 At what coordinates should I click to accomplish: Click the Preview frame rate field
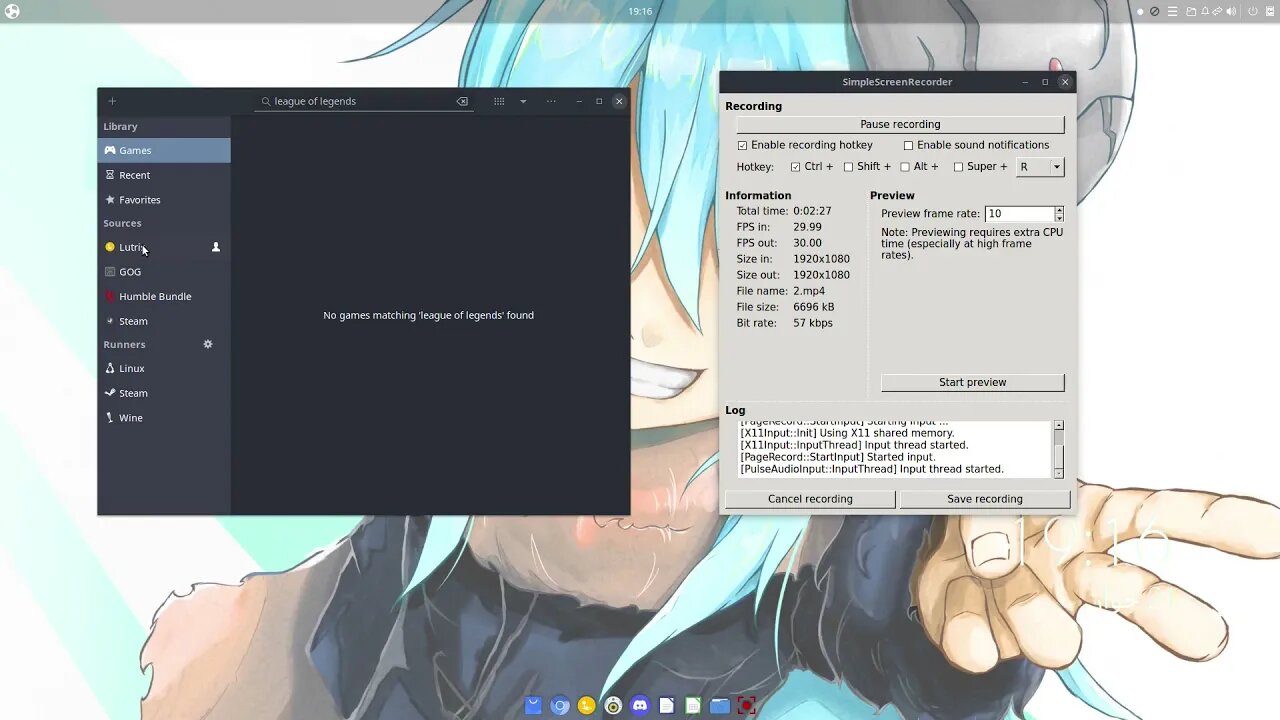tap(1019, 214)
